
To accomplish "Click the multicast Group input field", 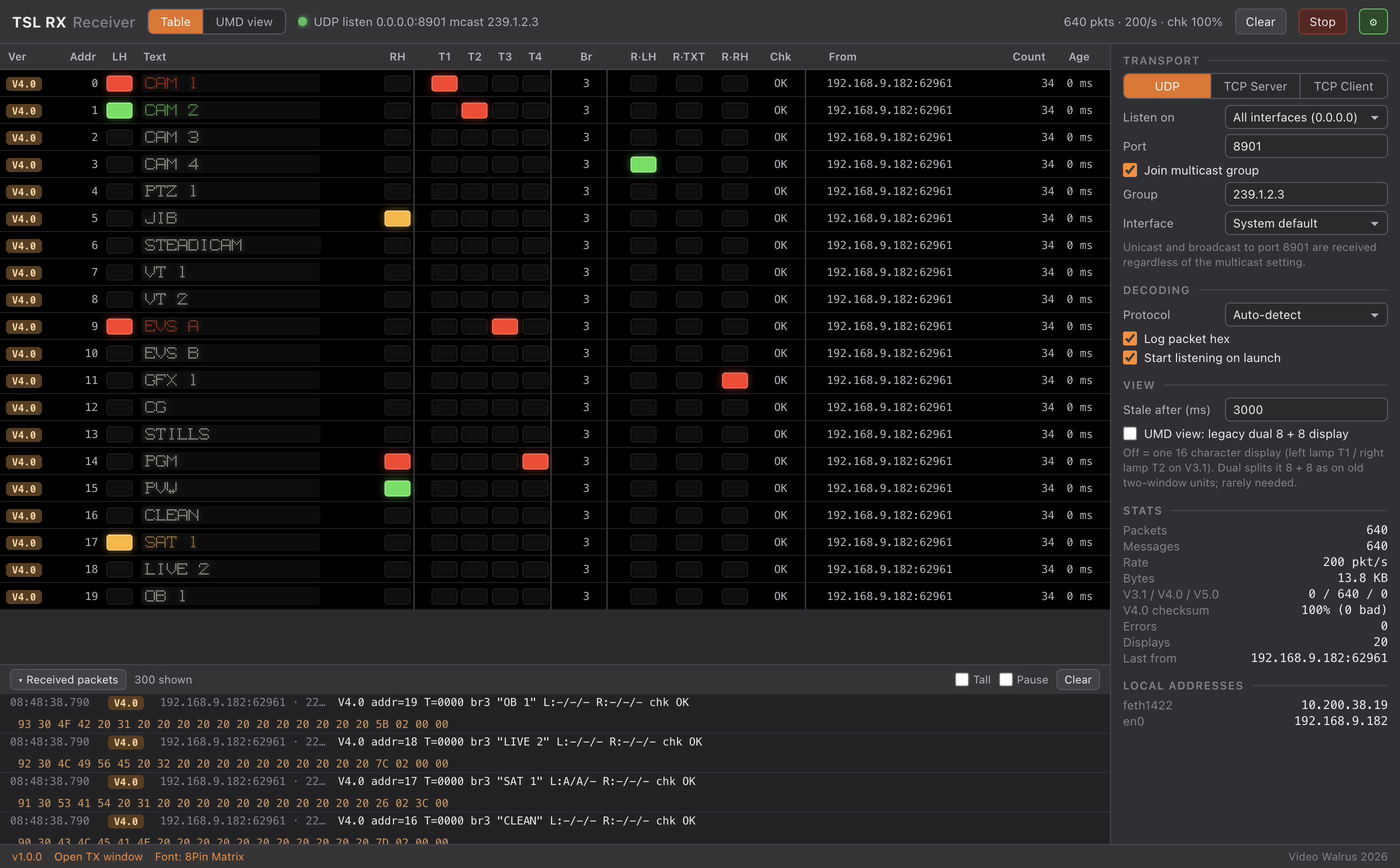I will point(1306,194).
